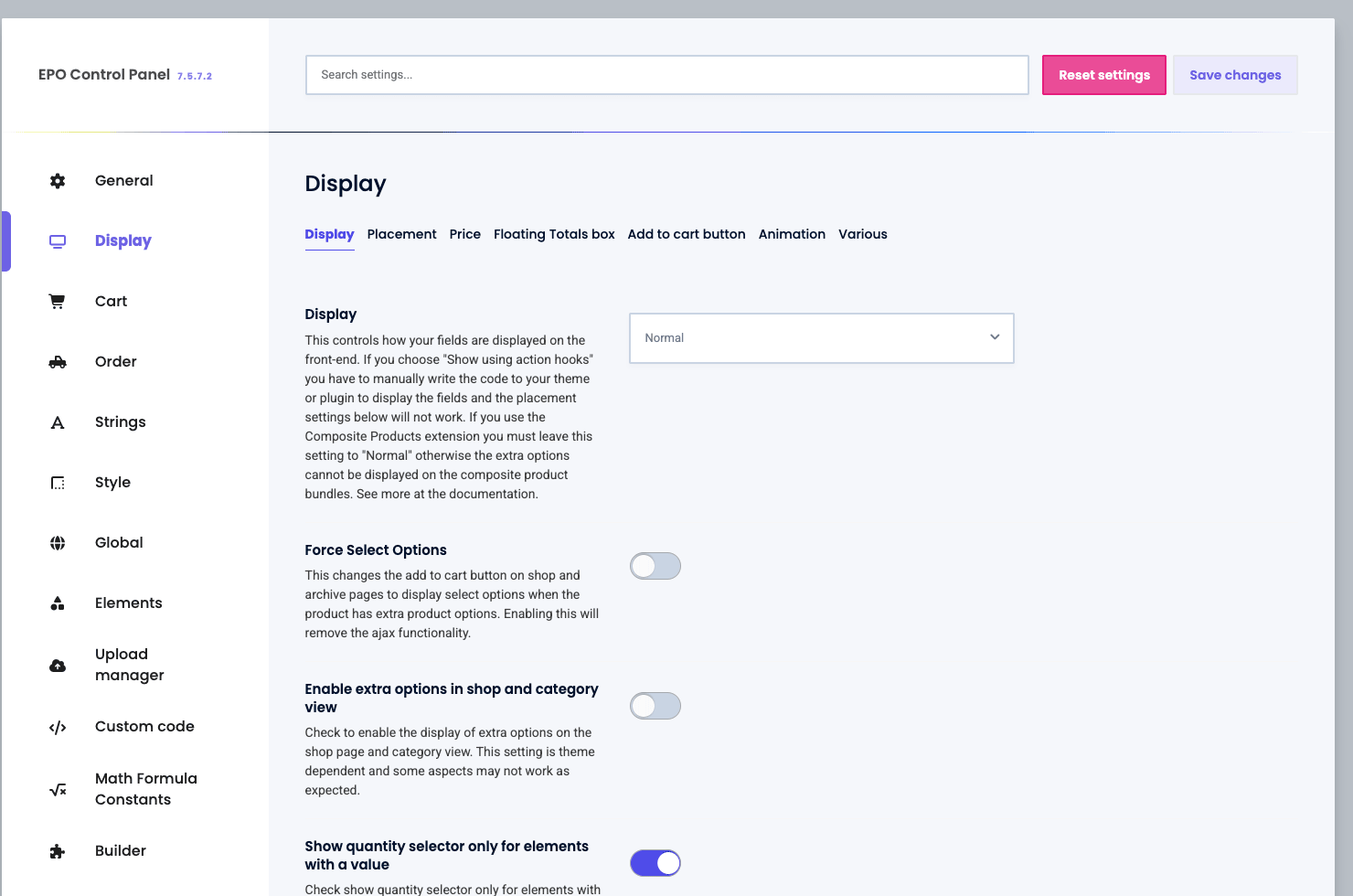Select the Builder puzzle piece icon
Screen dimensions: 1353x896
[58, 851]
